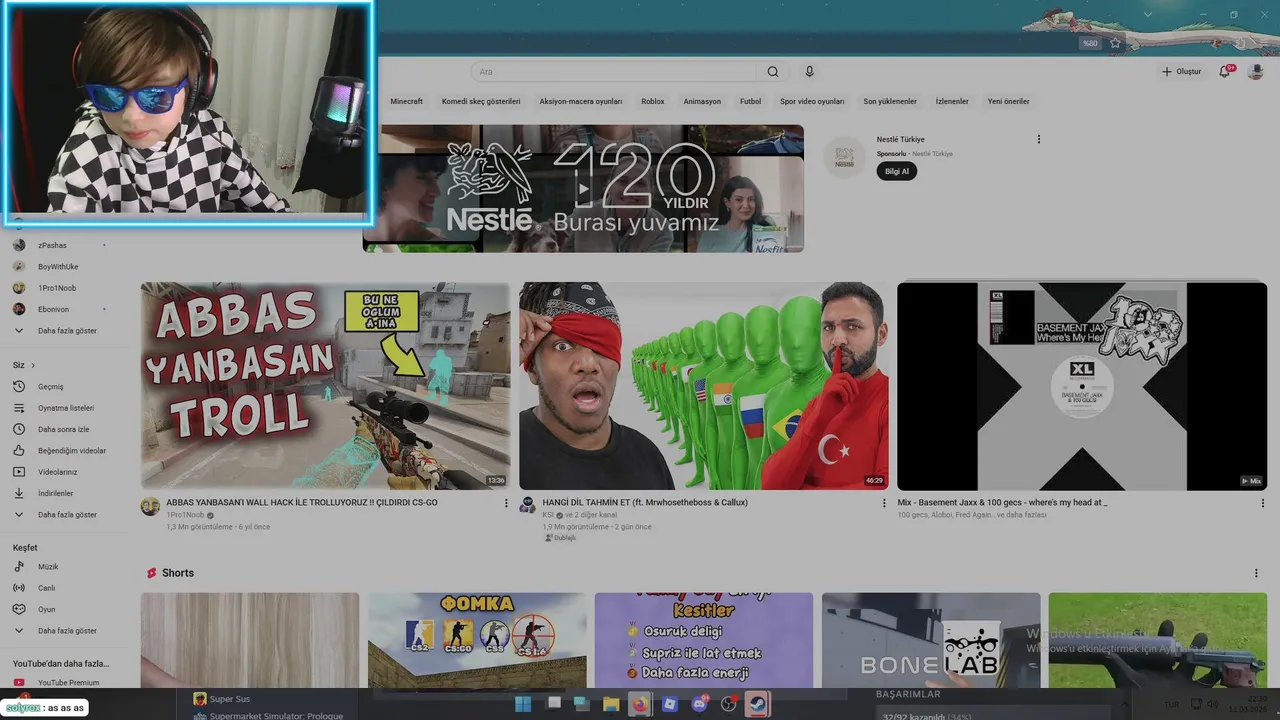Open the notifications bell
Screen dimensions: 1280x720
[1224, 72]
